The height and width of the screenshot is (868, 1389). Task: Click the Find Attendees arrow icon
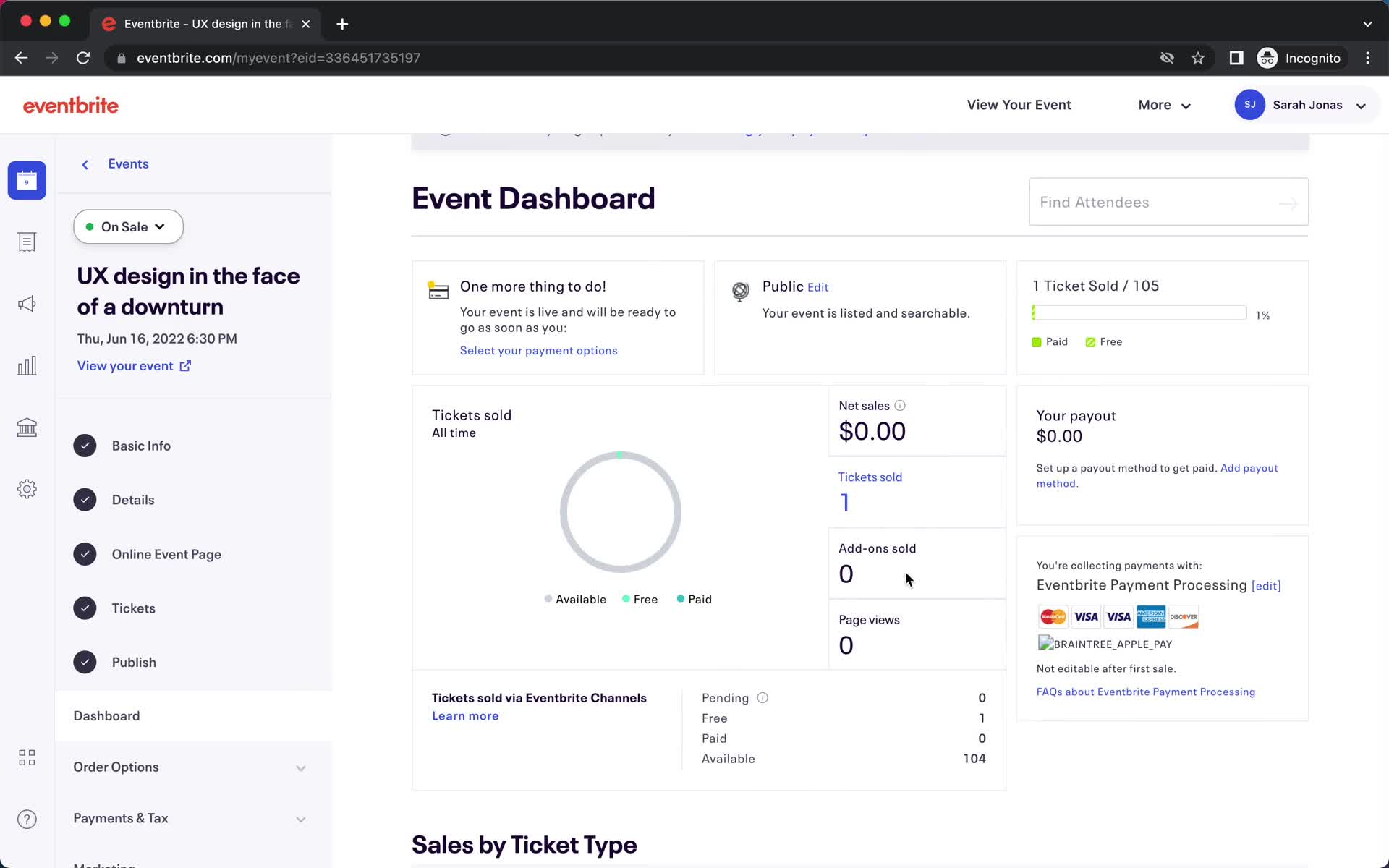click(1288, 203)
